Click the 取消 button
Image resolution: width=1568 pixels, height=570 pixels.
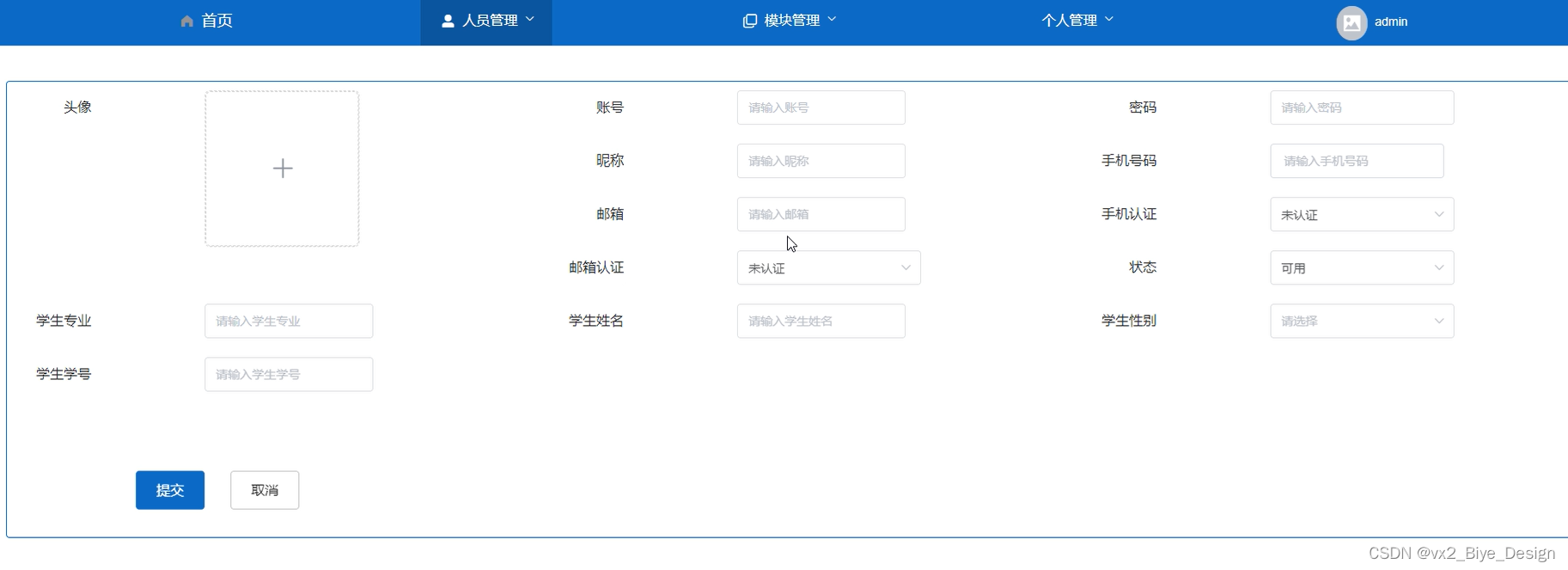(265, 490)
